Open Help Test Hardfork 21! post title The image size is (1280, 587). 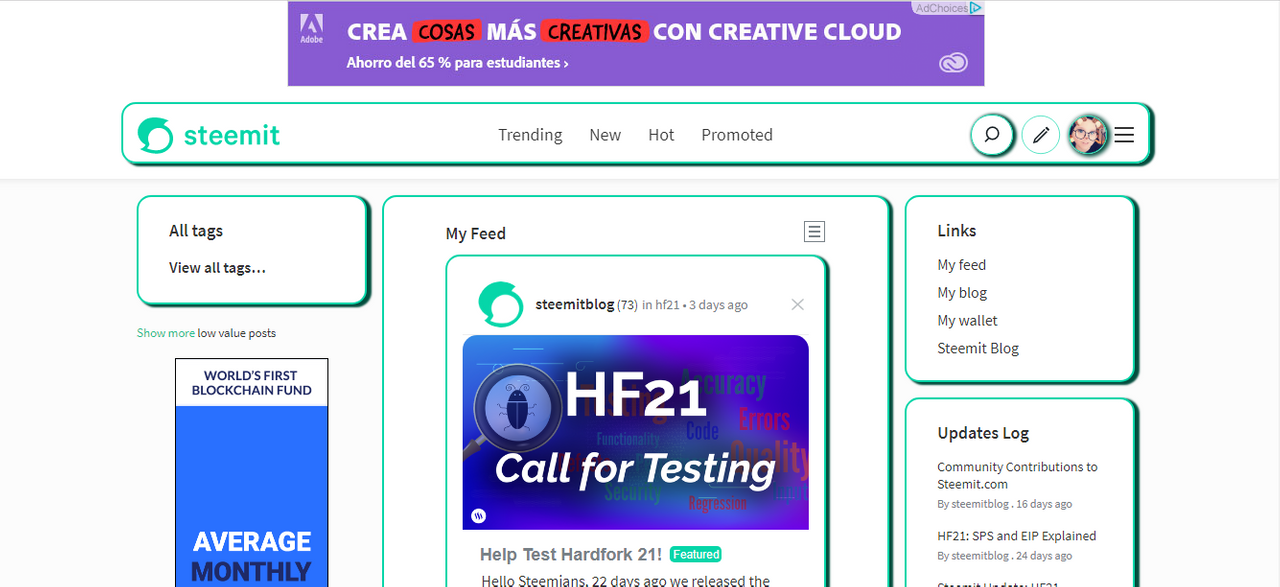pyautogui.click(x=571, y=554)
